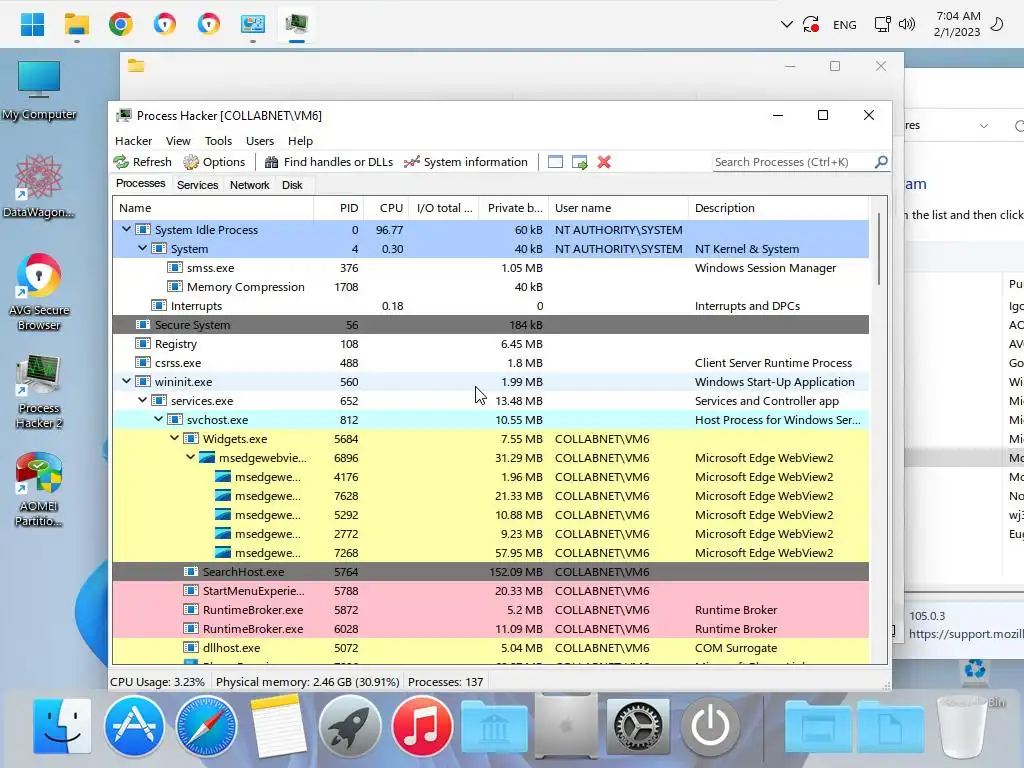Select the Registry process row
Viewport: 1024px width, 768px height.
point(490,344)
